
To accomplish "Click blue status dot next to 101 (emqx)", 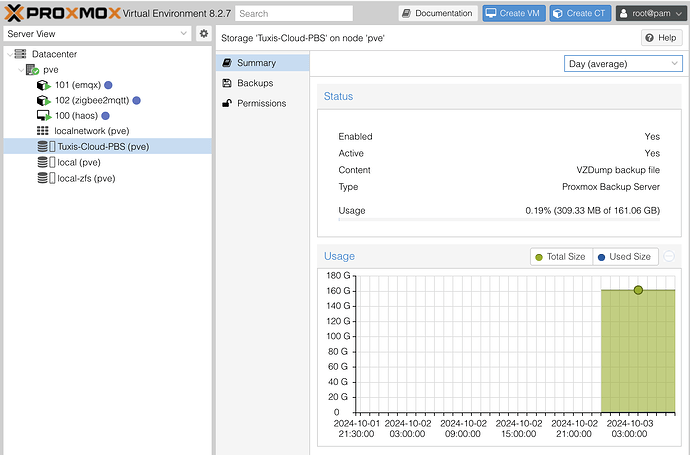I will tap(108, 85).
